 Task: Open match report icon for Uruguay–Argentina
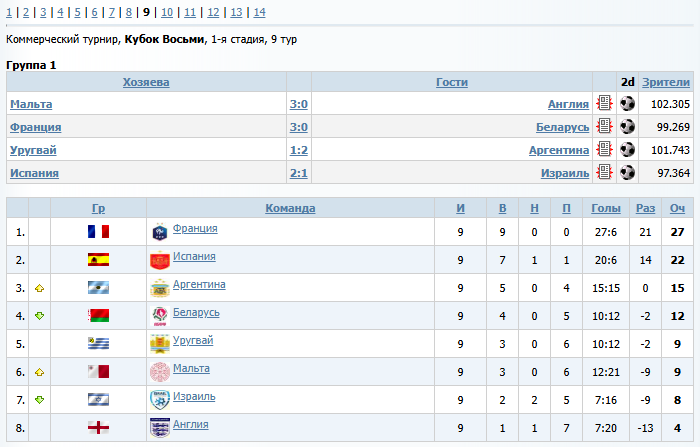[x=604, y=149]
